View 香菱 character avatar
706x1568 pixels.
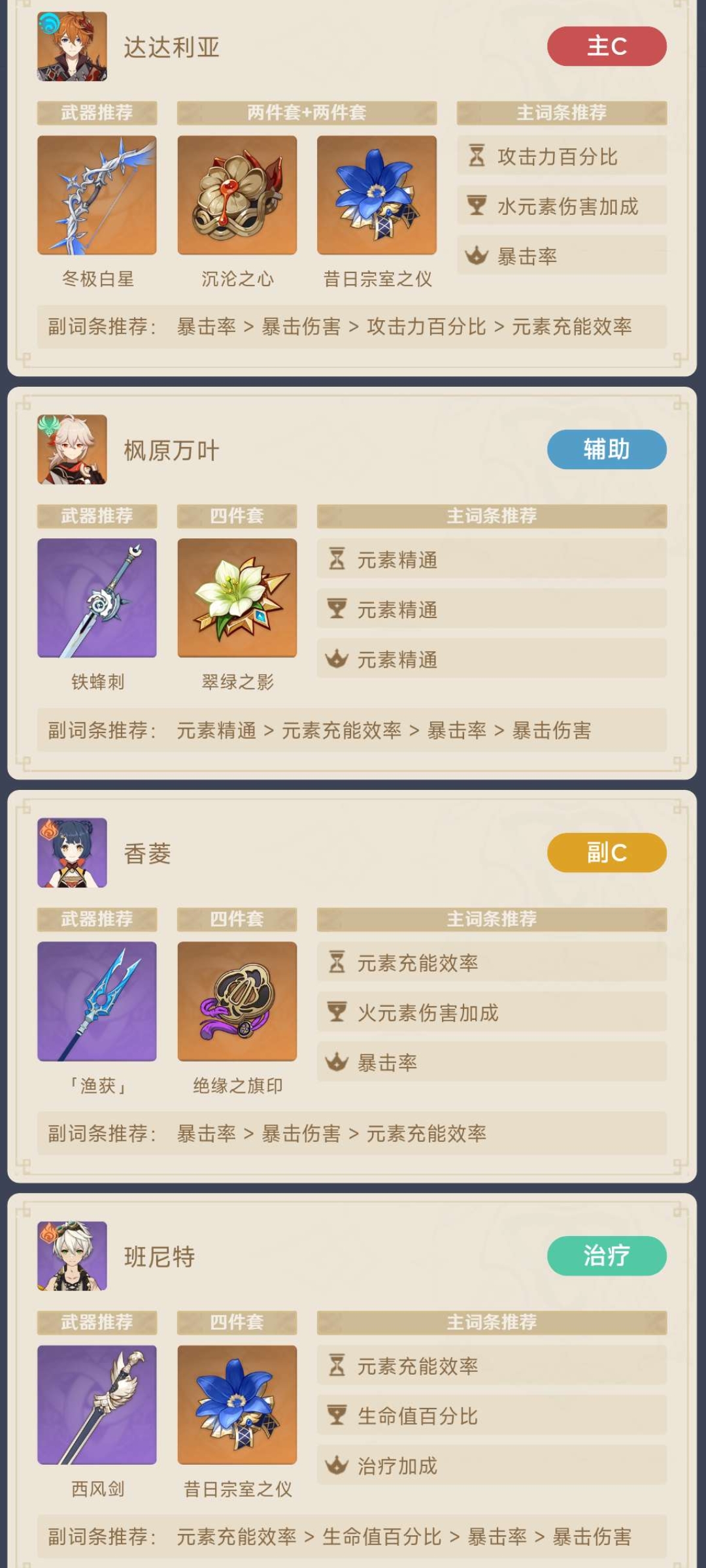pyautogui.click(x=72, y=853)
